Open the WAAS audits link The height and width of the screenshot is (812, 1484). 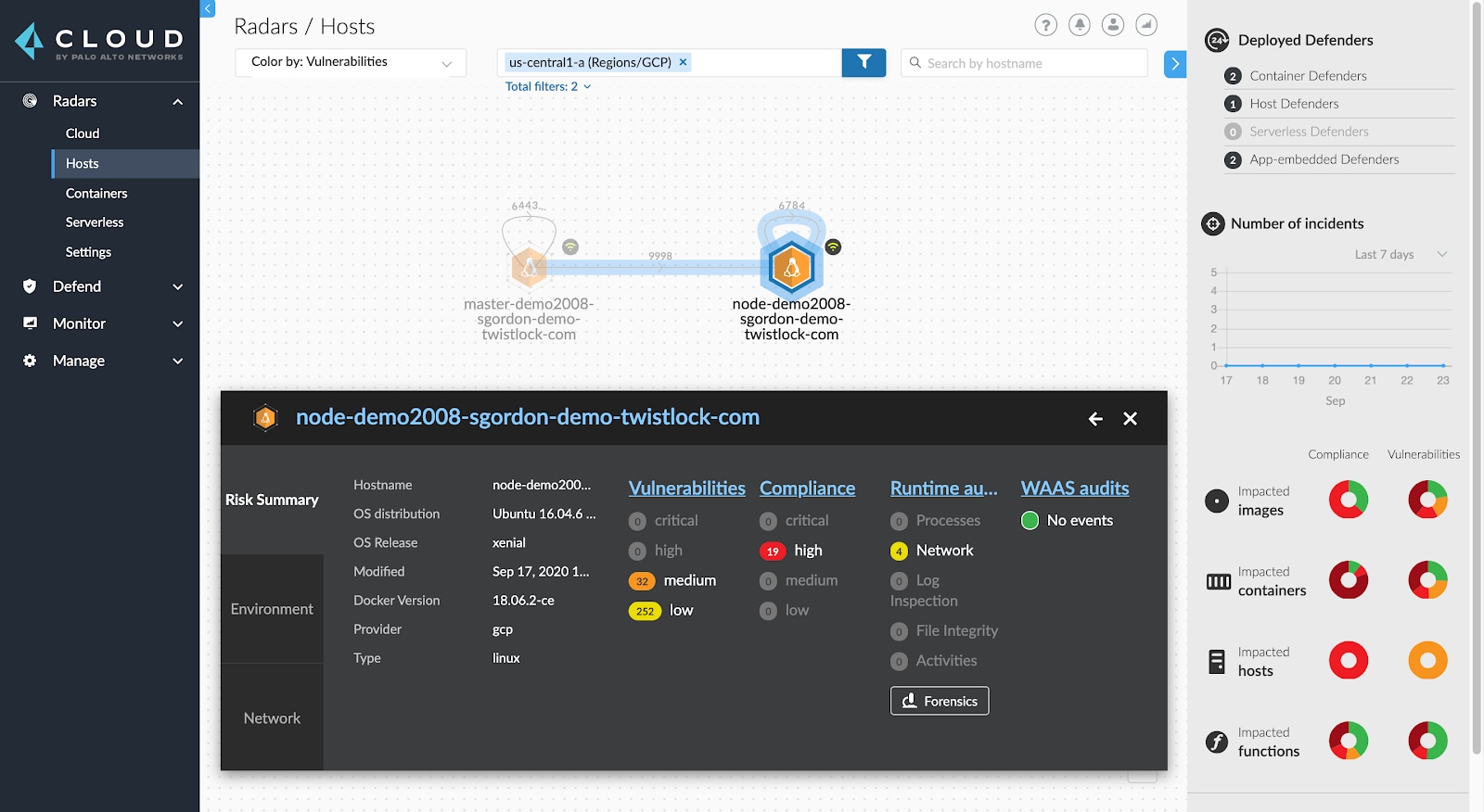(1075, 488)
